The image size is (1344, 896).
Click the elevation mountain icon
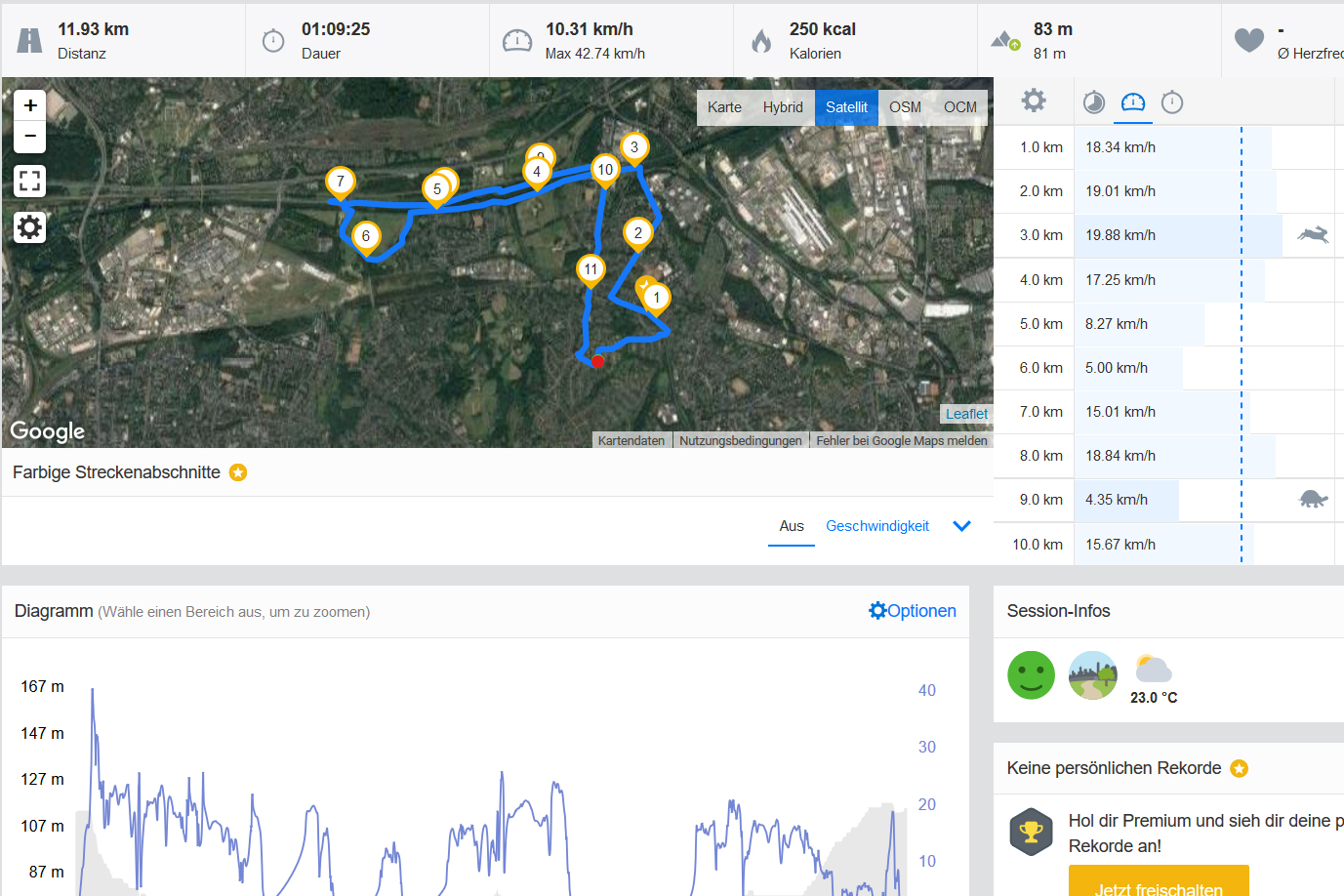pos(1005,40)
